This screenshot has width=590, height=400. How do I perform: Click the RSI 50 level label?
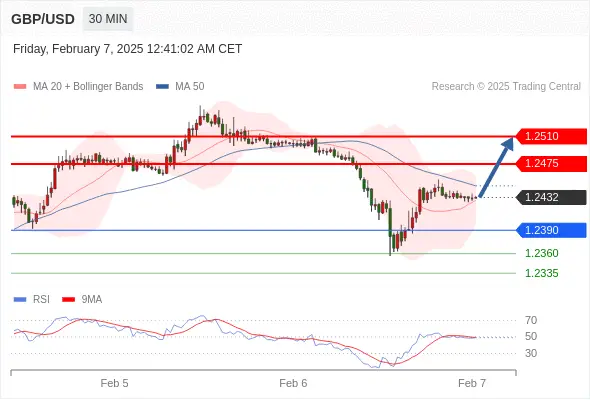531,336
